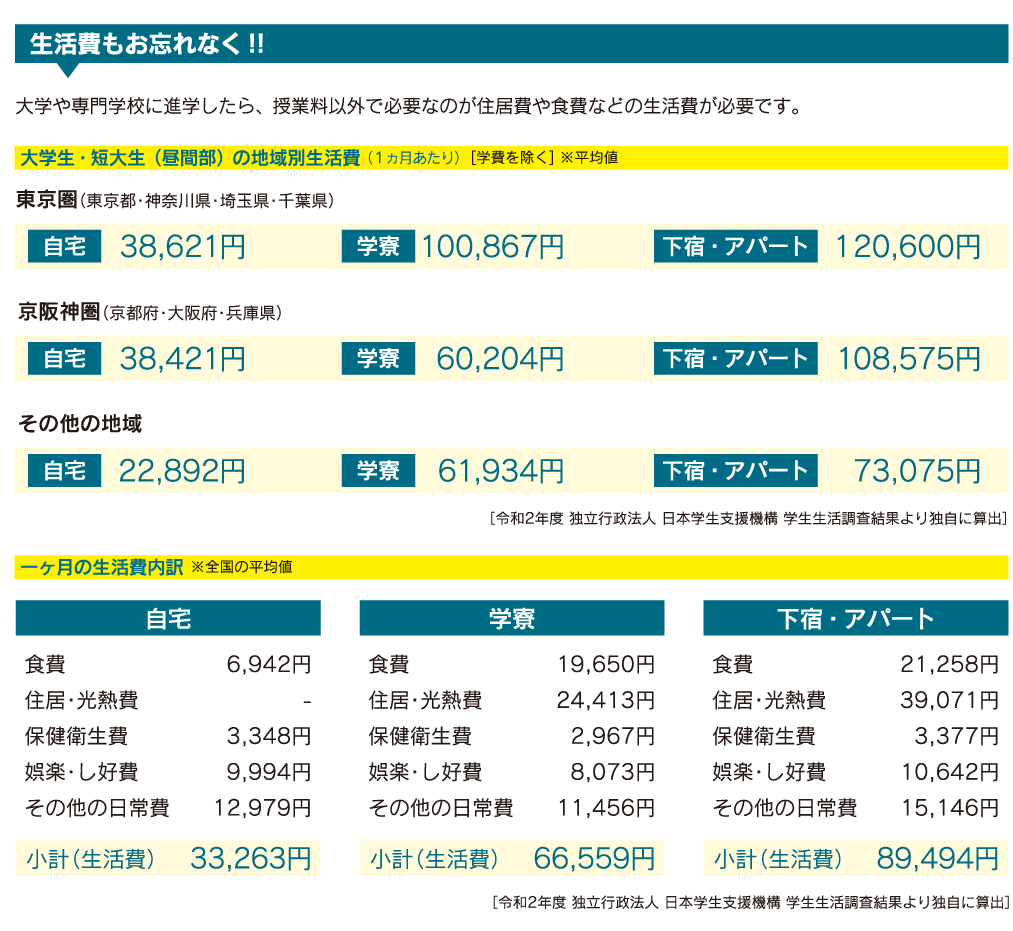Select the 自宅 breakdown table header
Viewport: 1013px width, 931px height.
point(168,619)
